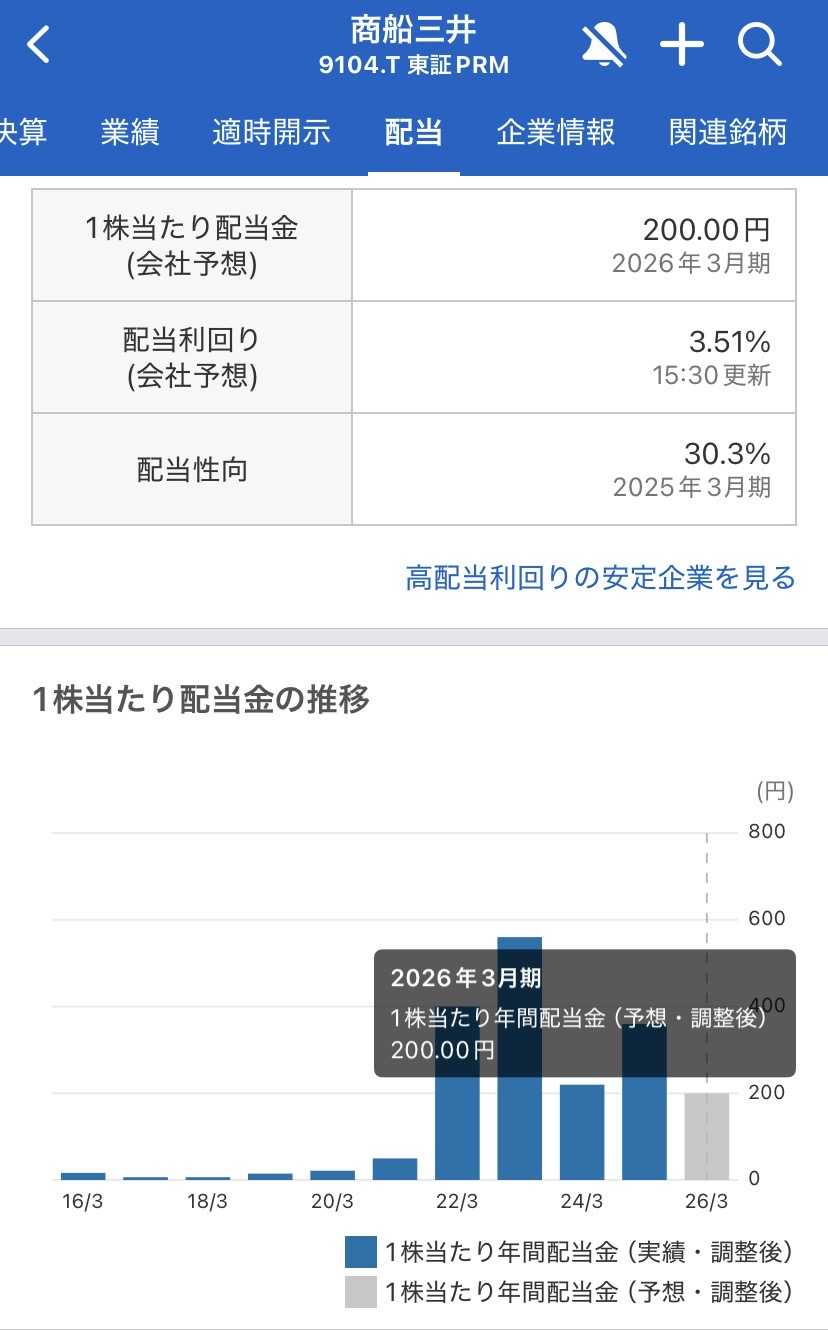Viewport: 828px width, 1330px height.
Task: Switch to the partially hidden 決算 tab
Action: pyautogui.click(x=22, y=132)
